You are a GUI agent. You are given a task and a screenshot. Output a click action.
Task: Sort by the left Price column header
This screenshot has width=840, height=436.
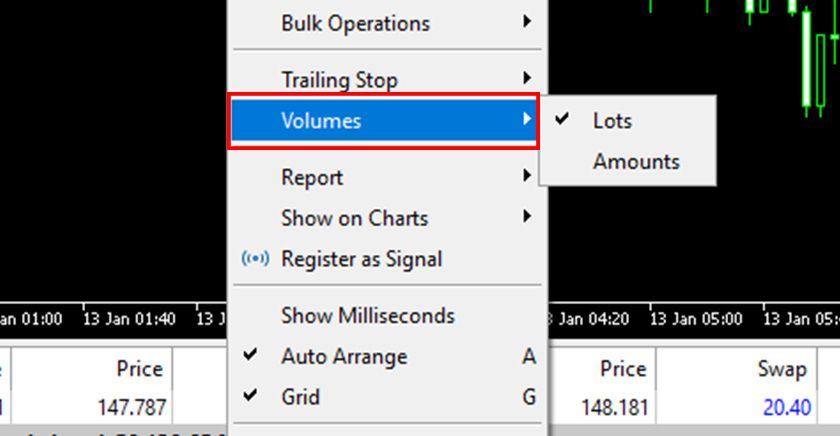(139, 369)
